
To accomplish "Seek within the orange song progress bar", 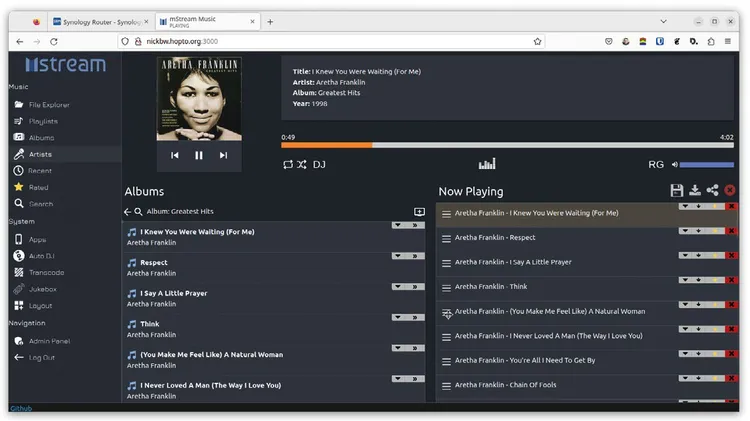I will pyautogui.click(x=507, y=145).
